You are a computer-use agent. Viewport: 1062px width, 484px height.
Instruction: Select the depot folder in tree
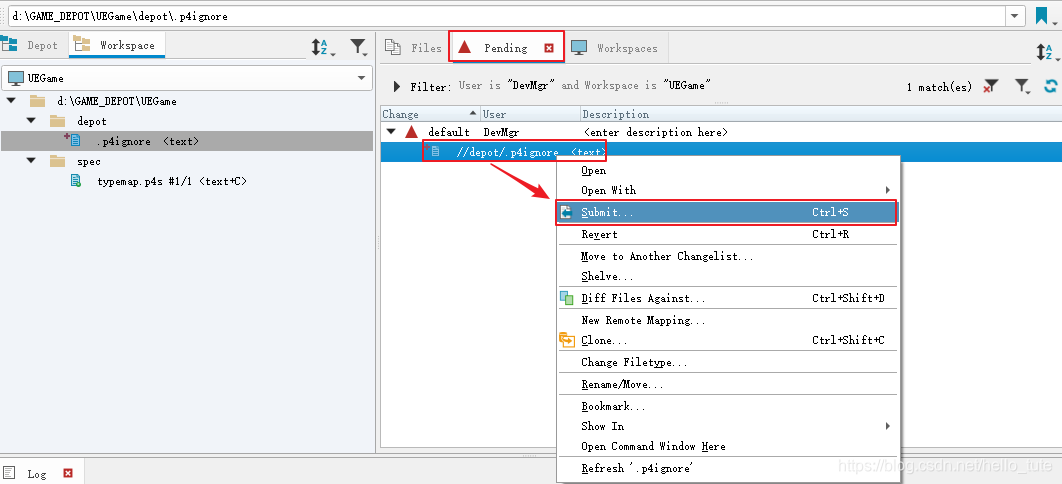tap(91, 121)
